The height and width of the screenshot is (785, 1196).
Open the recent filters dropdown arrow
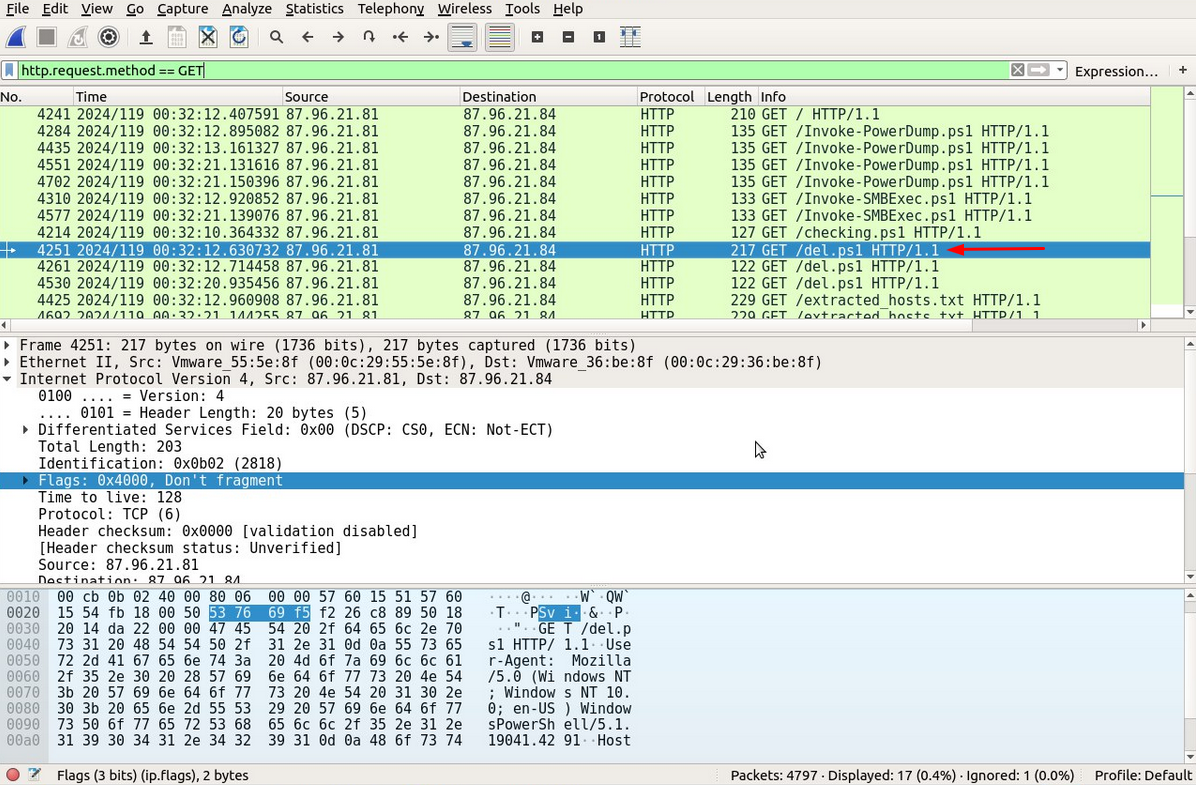click(x=1060, y=71)
